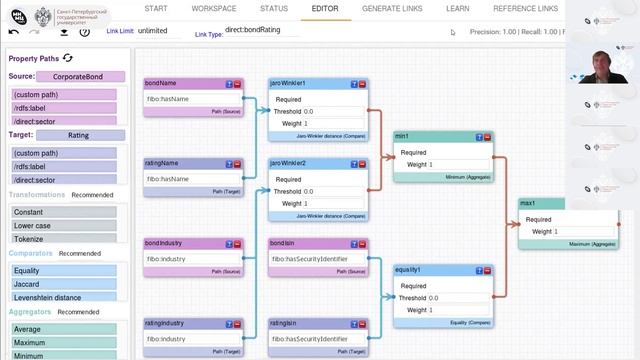Reload property paths with refresh icon
640x360 pixels.
[x=68, y=58]
